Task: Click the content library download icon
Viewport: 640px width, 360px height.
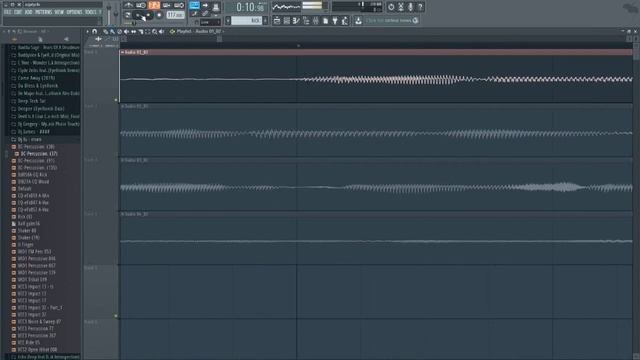Action: click(x=358, y=20)
